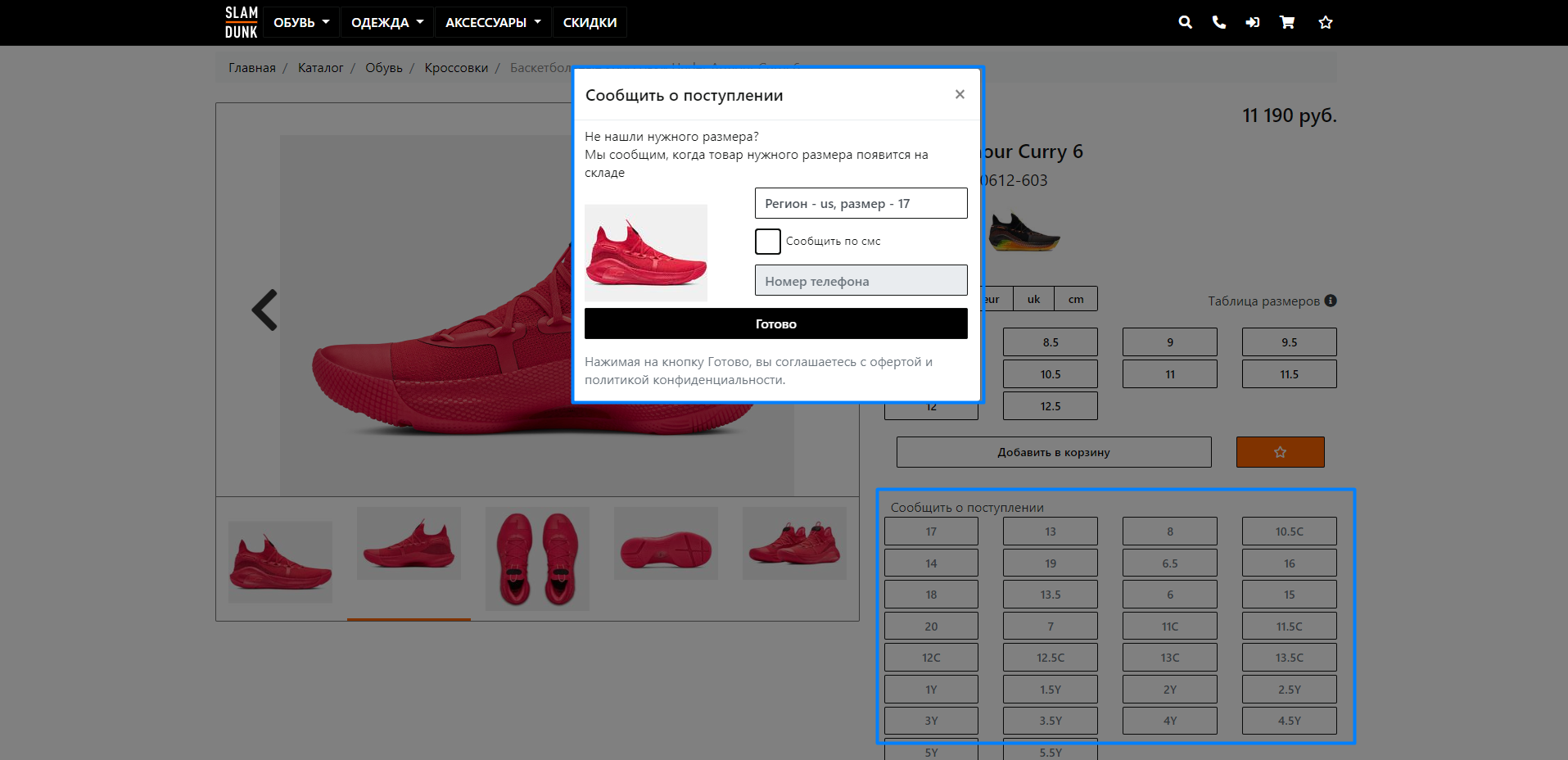Viewport: 1568px width, 760px height.
Task: Request notification for size 7
Action: coord(1051,627)
